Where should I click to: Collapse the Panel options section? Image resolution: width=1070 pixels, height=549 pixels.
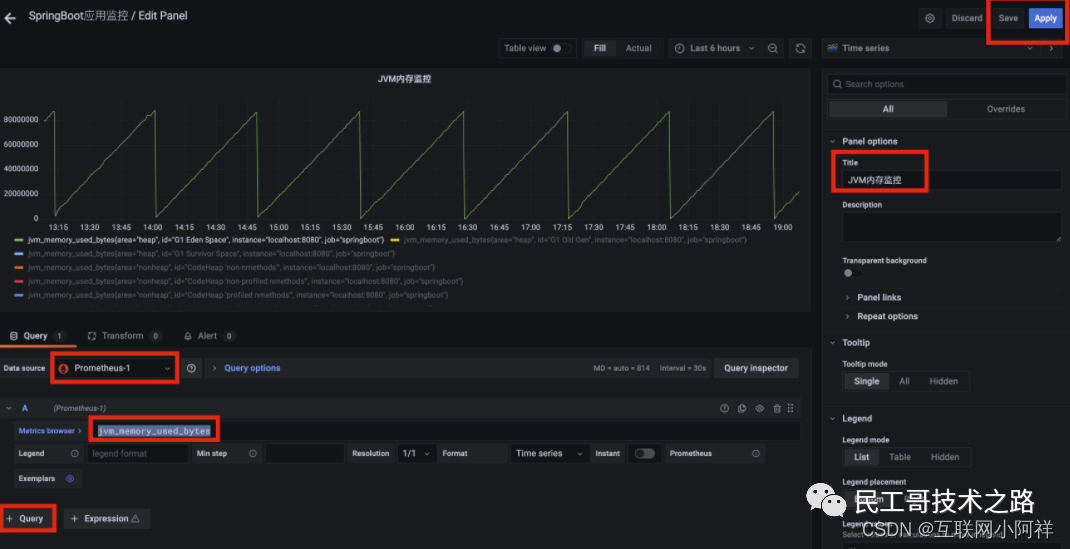(833, 141)
